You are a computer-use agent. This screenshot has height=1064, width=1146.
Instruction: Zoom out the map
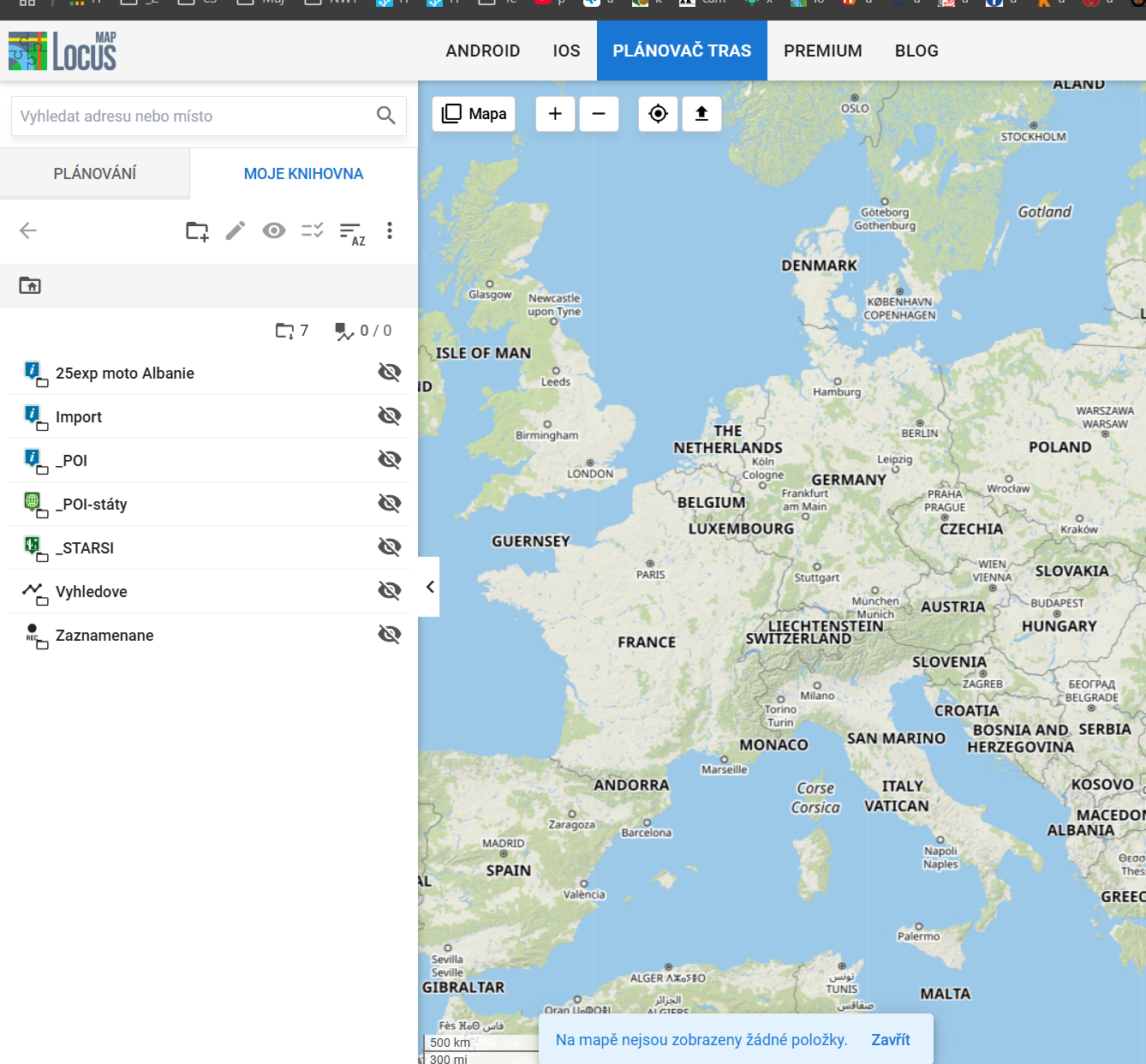[599, 114]
